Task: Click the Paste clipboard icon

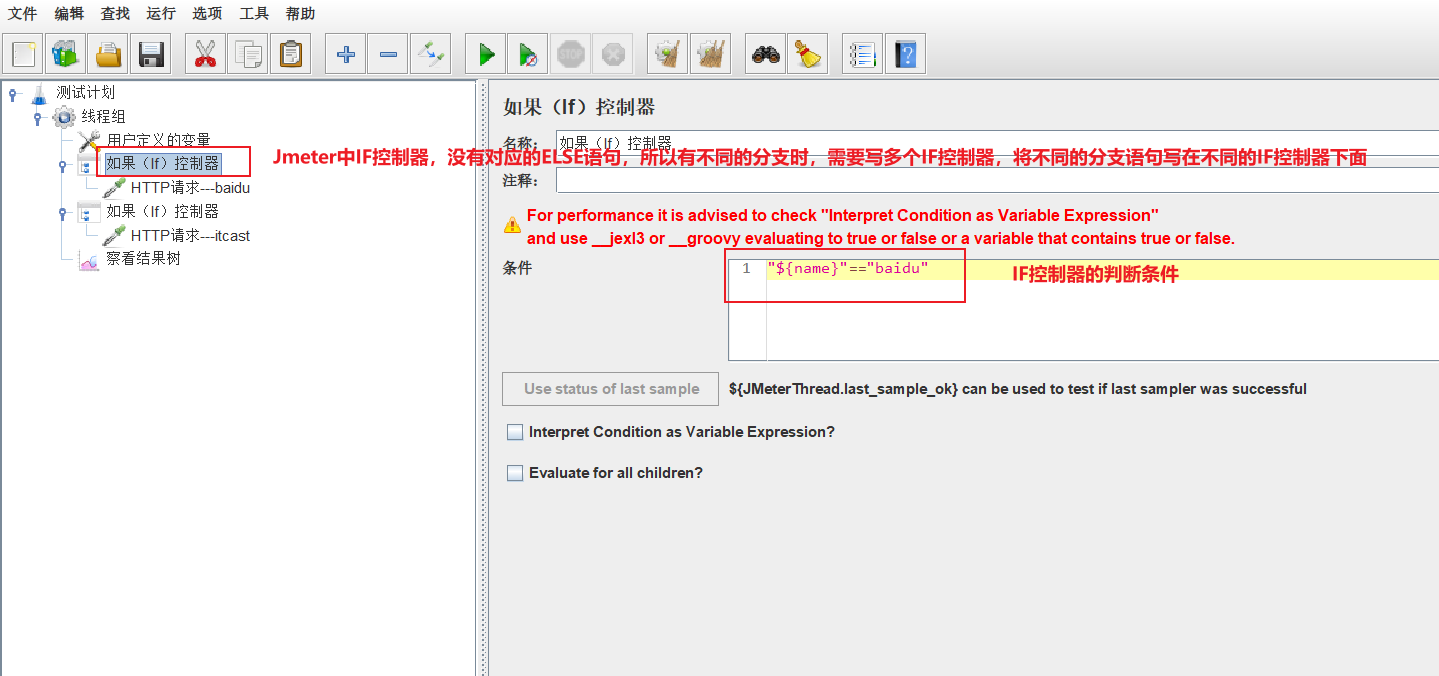Action: click(290, 54)
